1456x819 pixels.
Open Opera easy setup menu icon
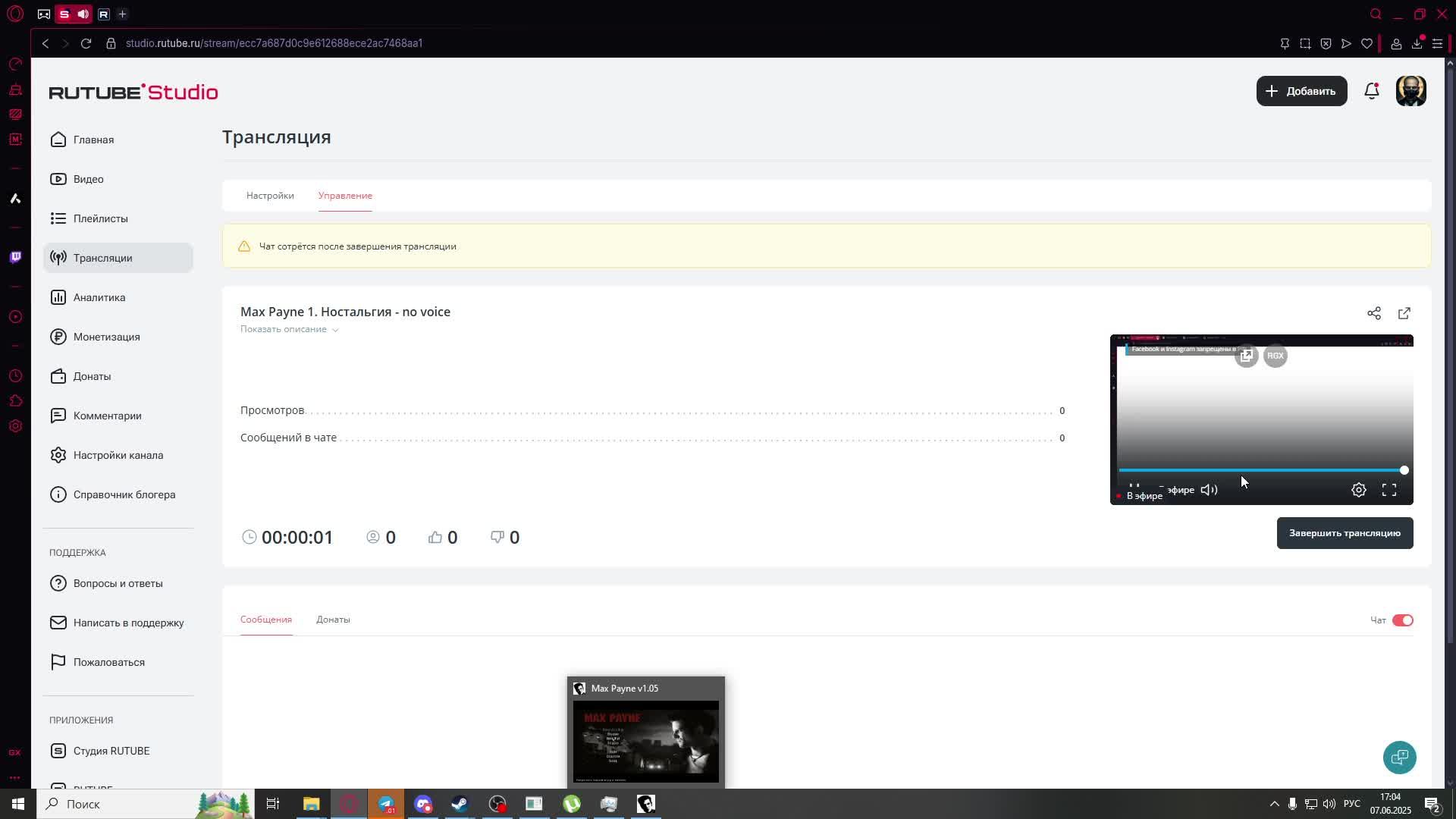point(1437,43)
